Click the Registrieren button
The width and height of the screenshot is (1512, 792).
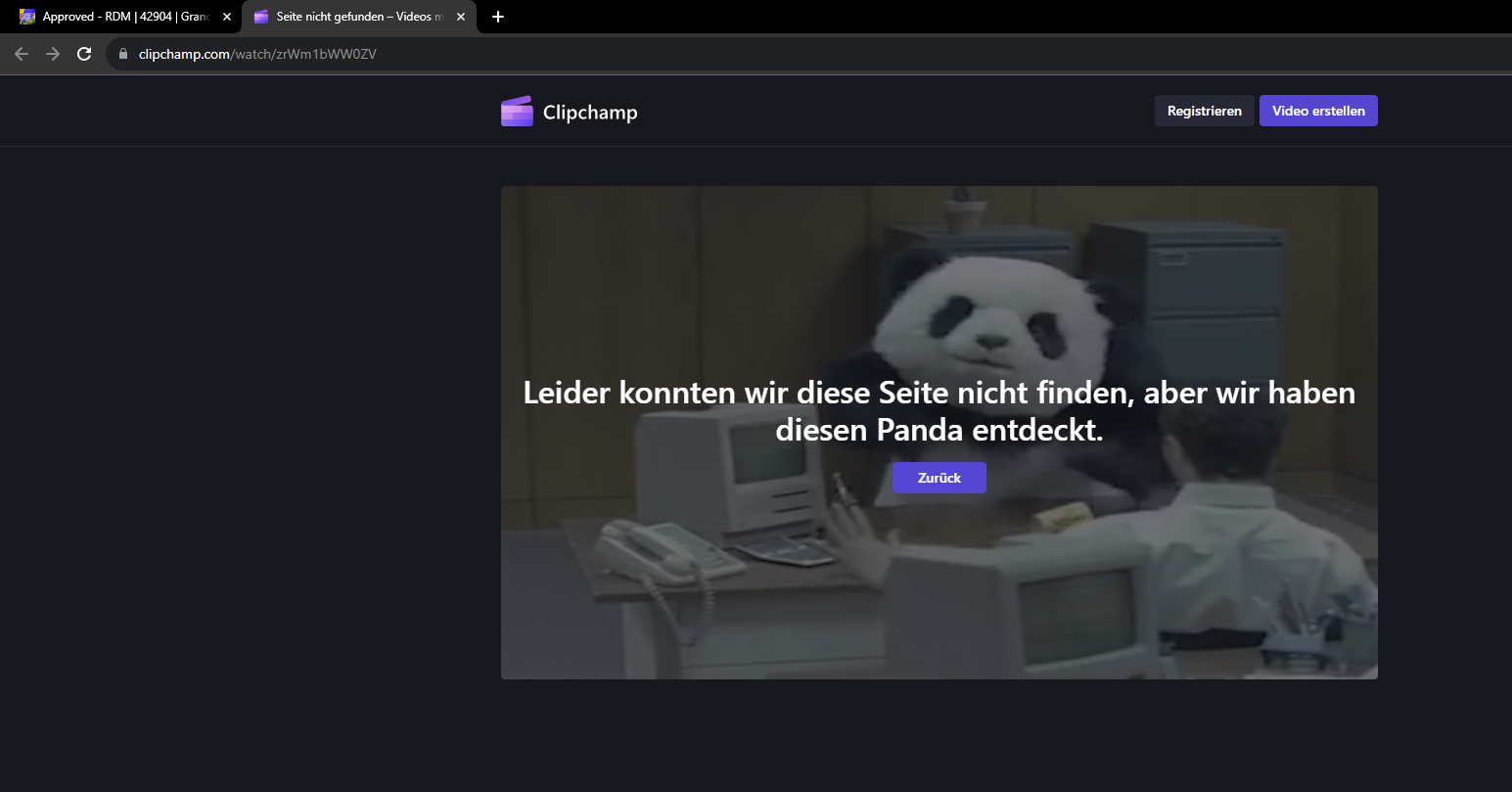pyautogui.click(x=1205, y=111)
